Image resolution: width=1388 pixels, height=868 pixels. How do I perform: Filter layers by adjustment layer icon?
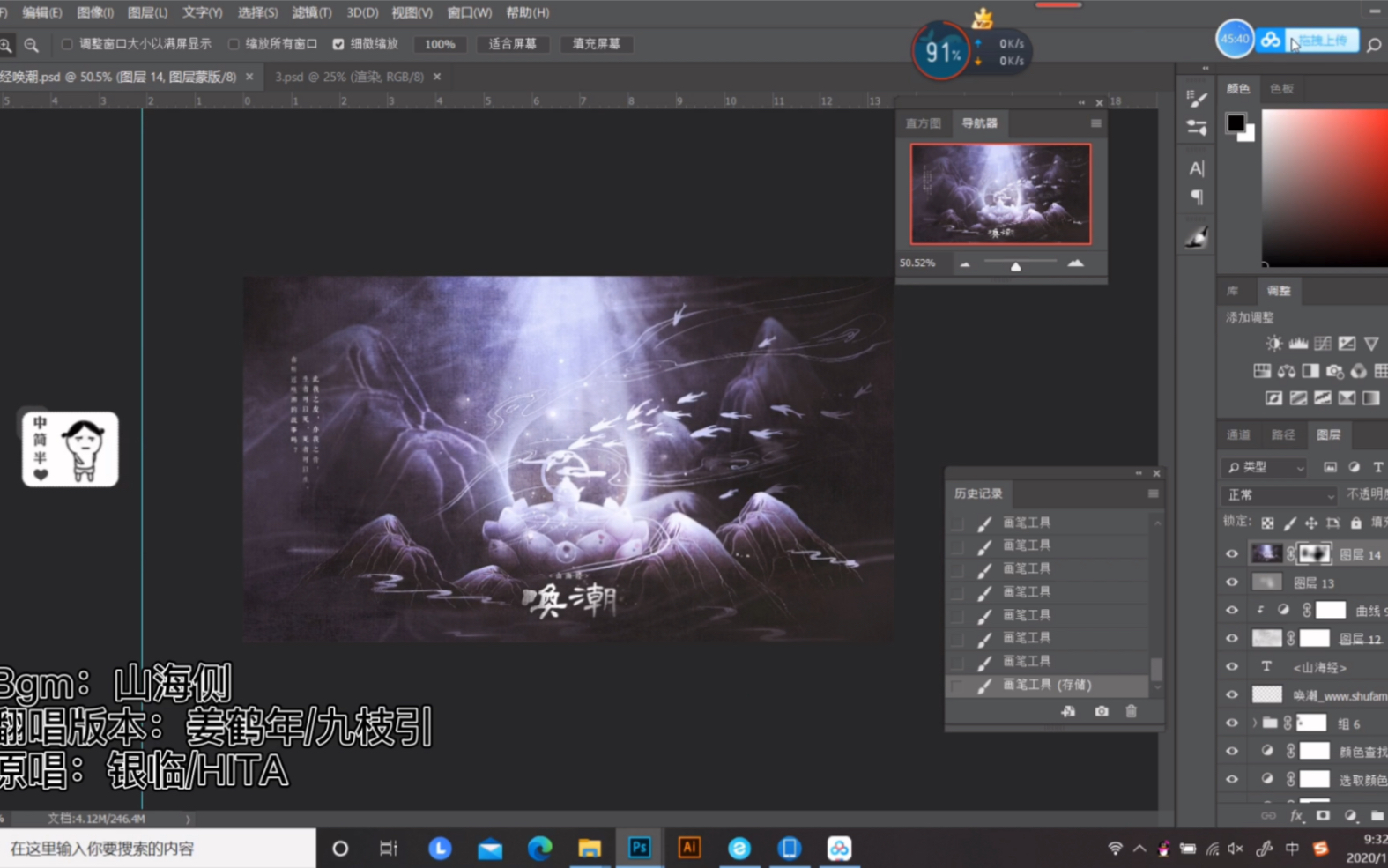1354,467
